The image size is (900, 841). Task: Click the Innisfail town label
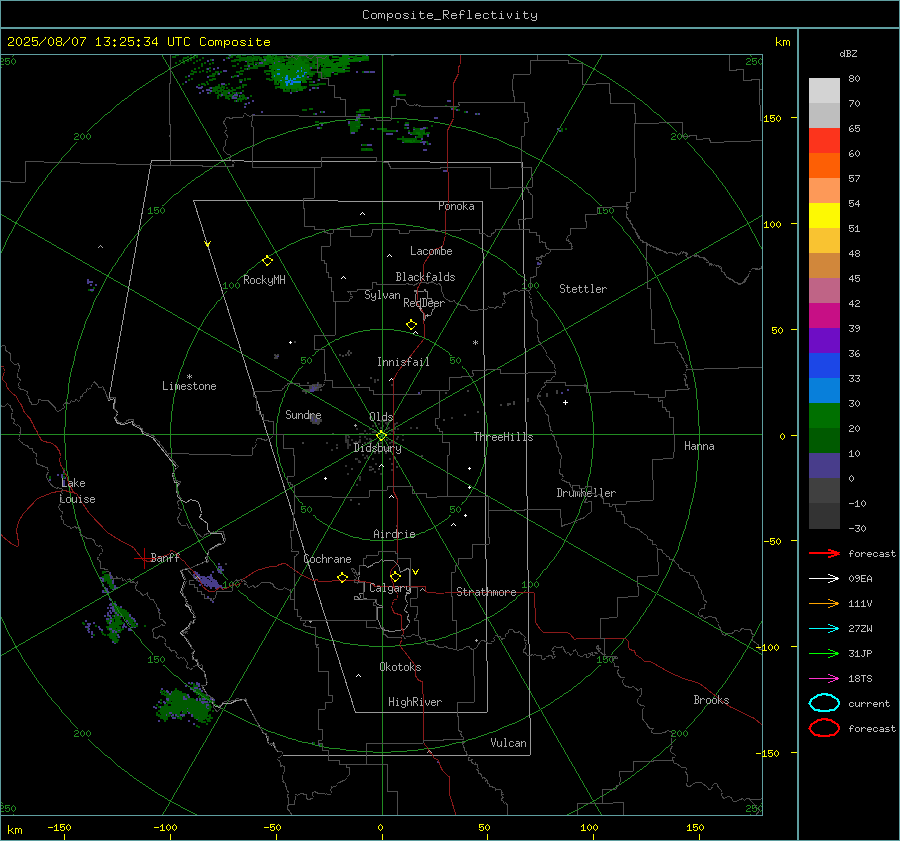tap(403, 362)
